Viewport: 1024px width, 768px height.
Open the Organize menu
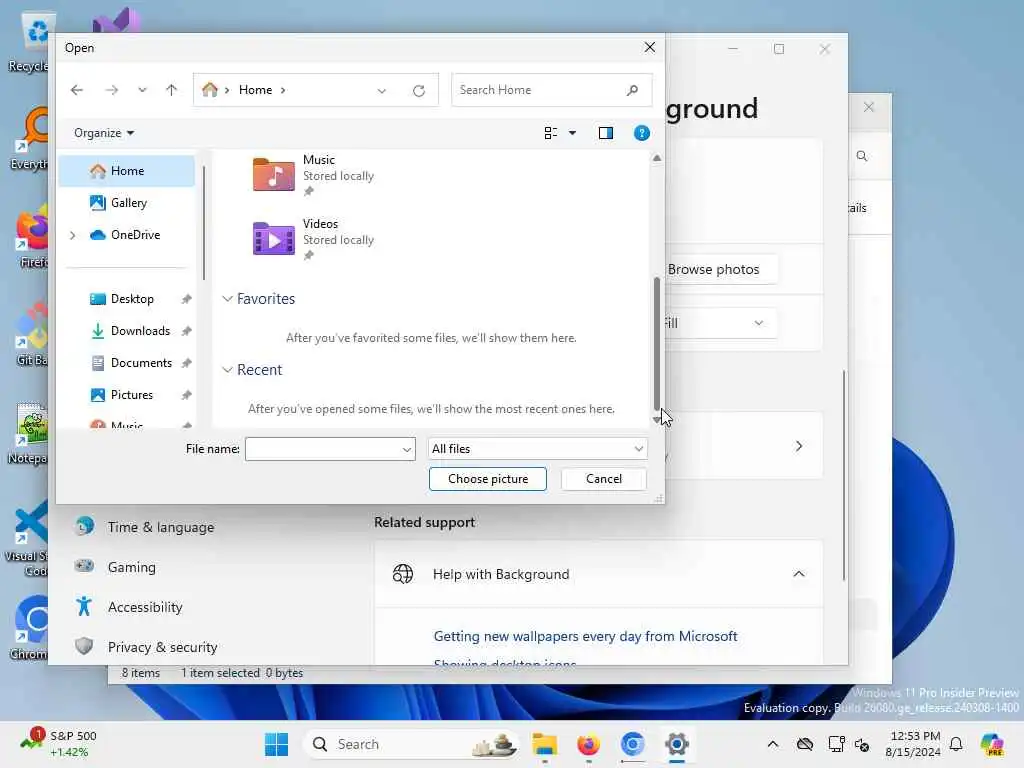pyautogui.click(x=104, y=133)
